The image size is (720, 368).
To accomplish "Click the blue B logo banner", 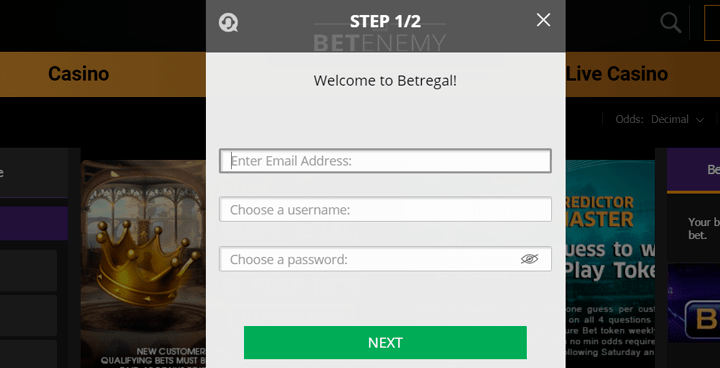I will point(693,303).
